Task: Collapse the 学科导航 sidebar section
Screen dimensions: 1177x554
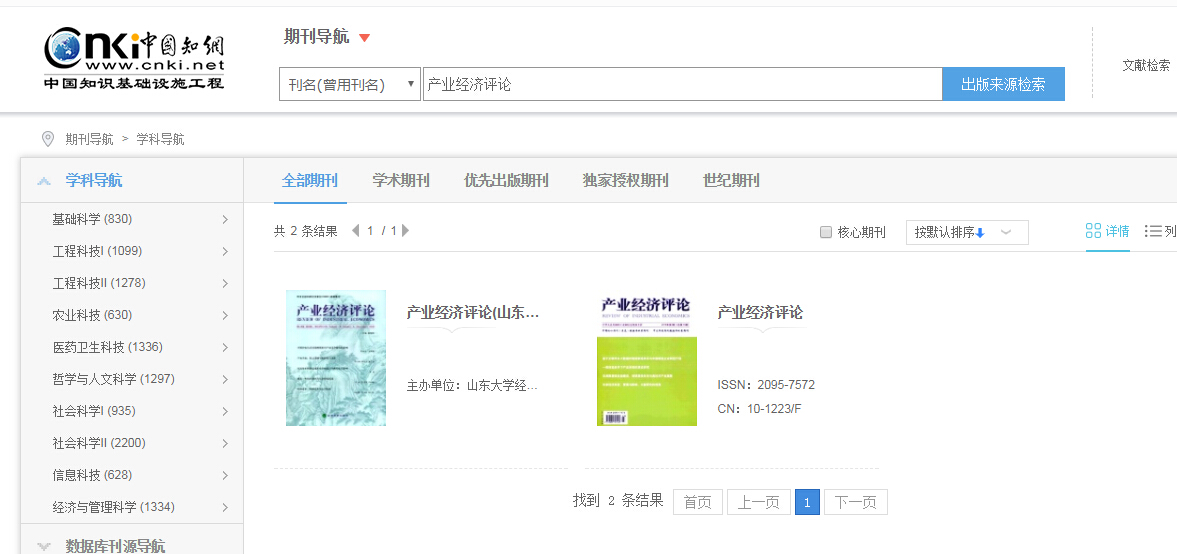Action: [x=44, y=181]
